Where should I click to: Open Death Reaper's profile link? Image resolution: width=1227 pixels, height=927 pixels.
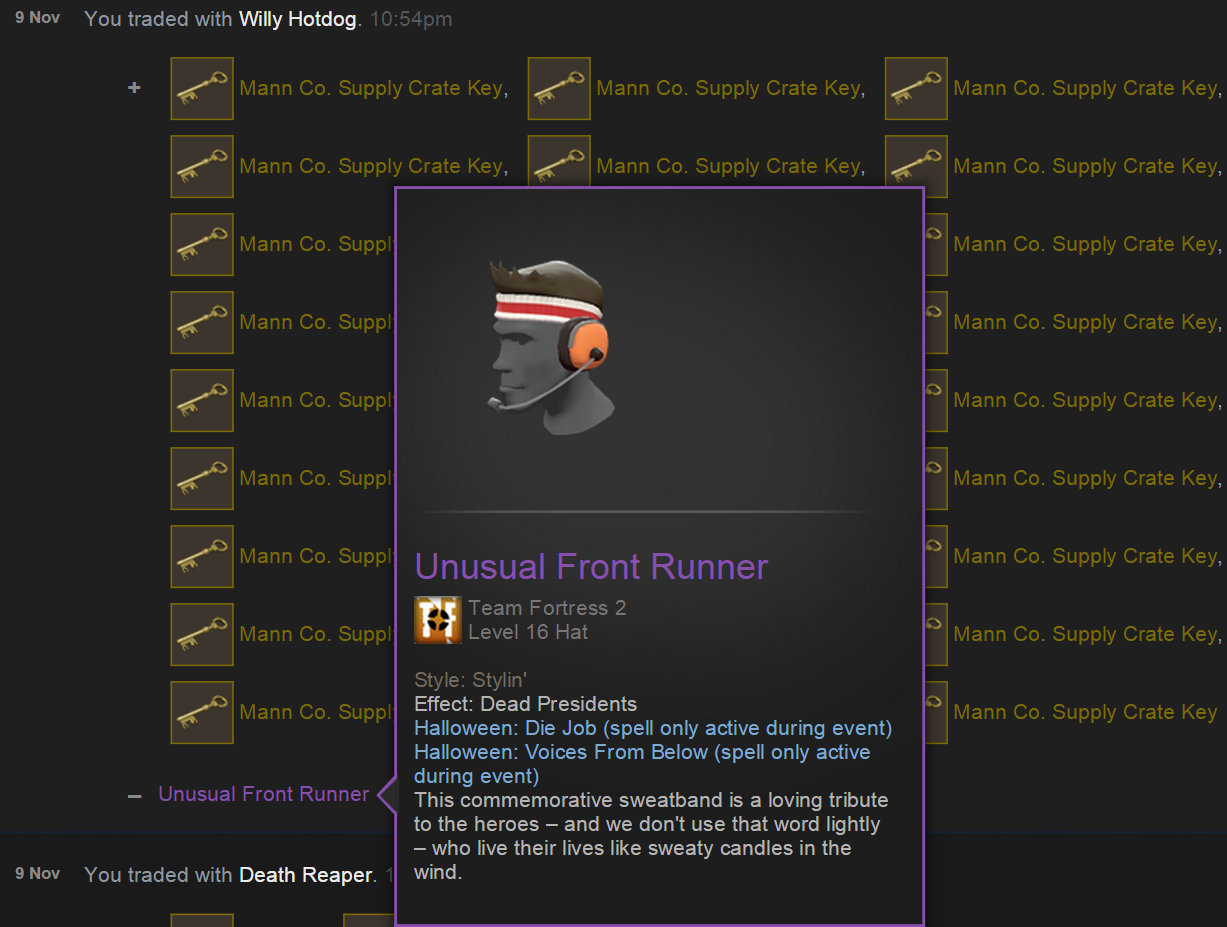pos(305,875)
